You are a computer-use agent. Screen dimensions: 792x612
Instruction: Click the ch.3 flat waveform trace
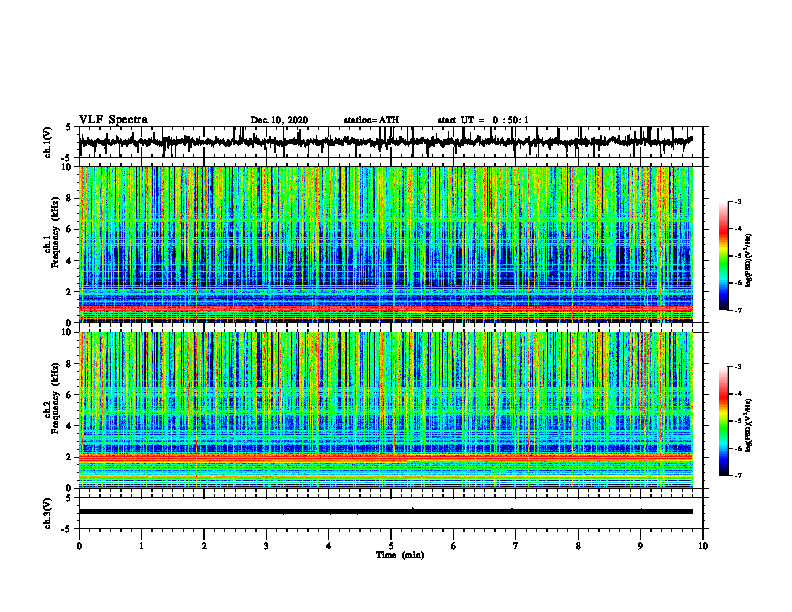(x=385, y=512)
